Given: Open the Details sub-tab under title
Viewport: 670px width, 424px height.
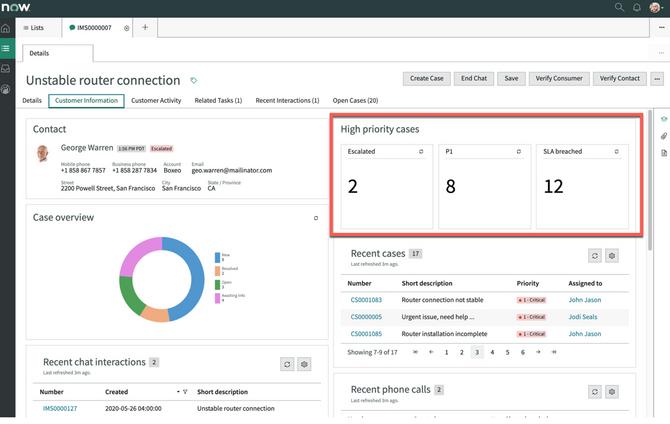Looking at the screenshot, I should point(32,100).
